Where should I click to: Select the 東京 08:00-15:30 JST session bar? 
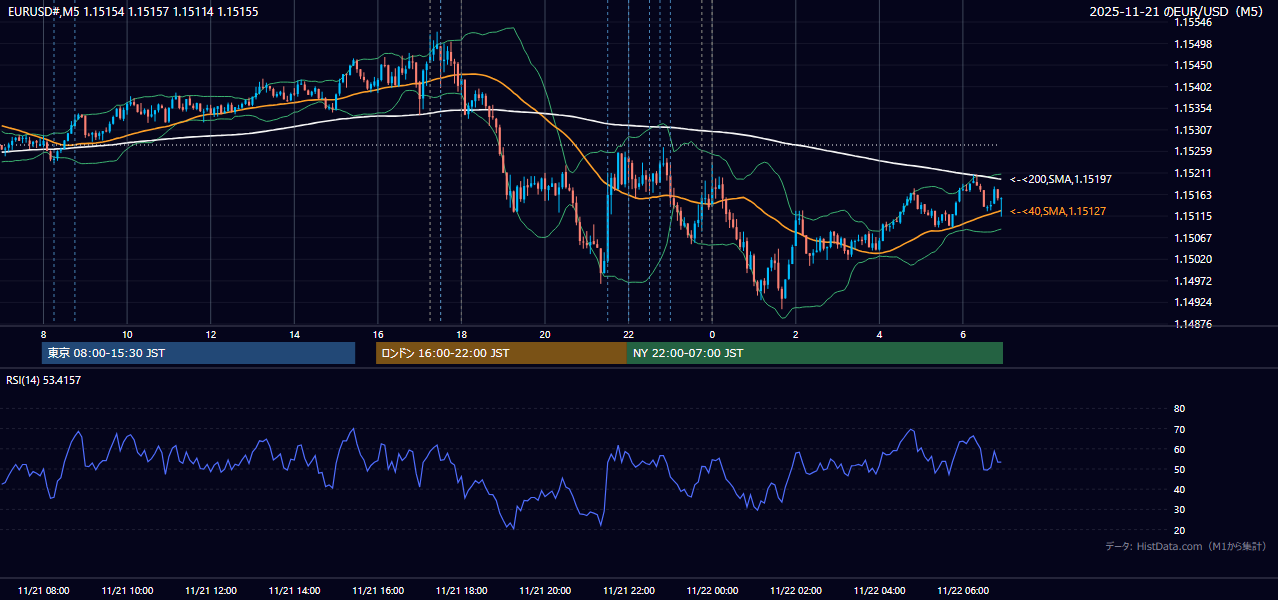198,353
